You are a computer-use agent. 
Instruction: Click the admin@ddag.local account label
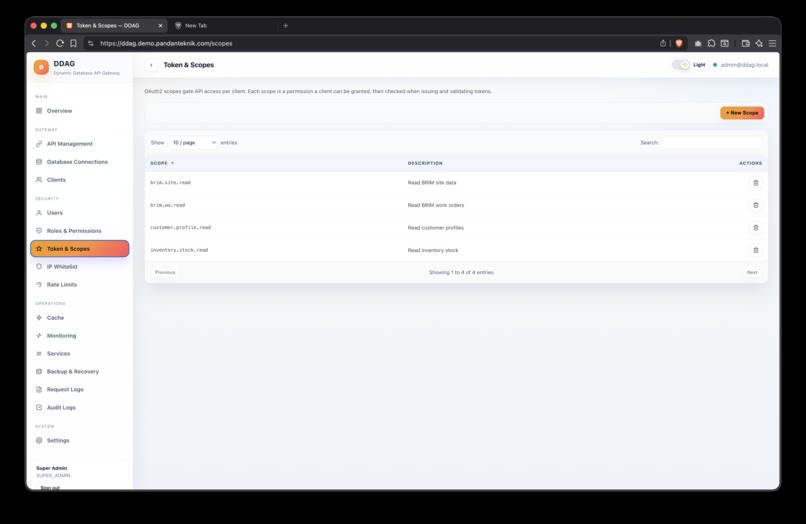(744, 65)
